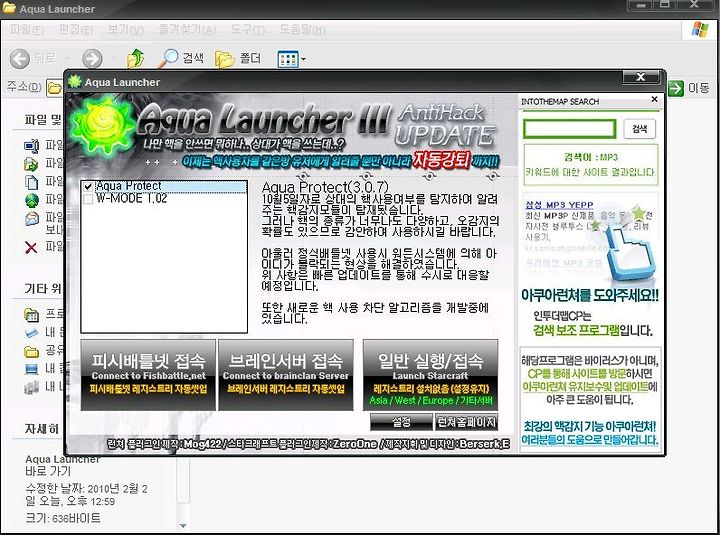Click the Explorer title bar folder icon
The height and width of the screenshot is (535, 720).
pyautogui.click(x=9, y=8)
